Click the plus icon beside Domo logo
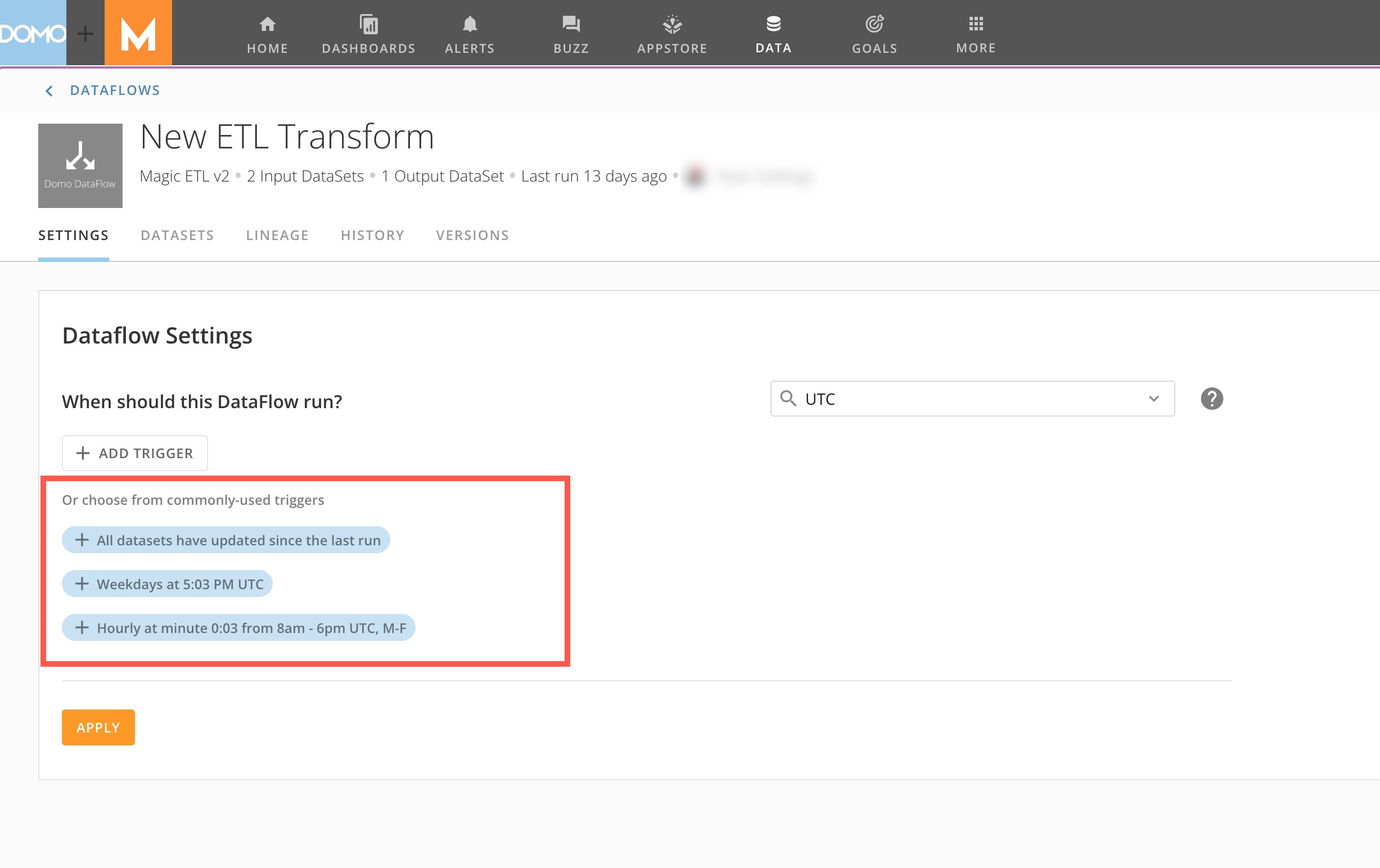Viewport: 1380px width, 868px height. [x=85, y=33]
